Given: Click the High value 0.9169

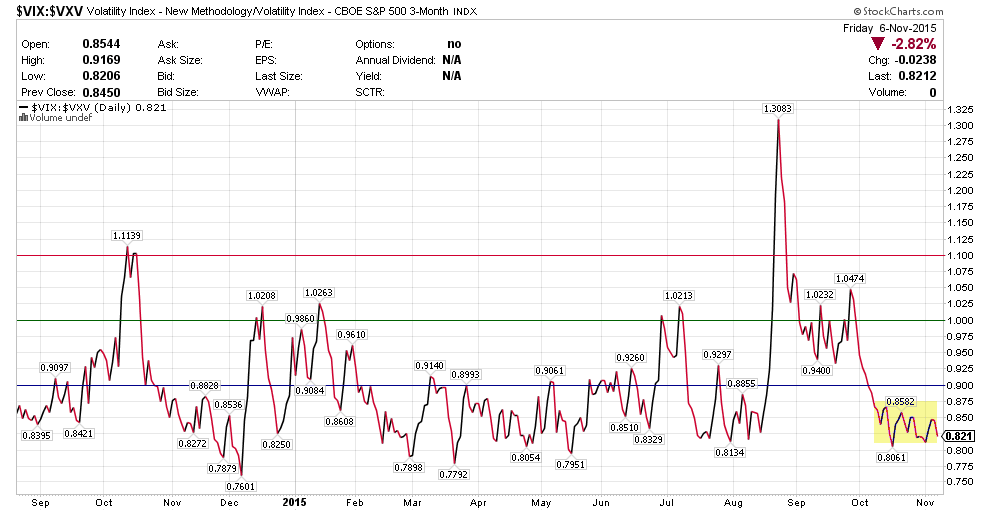Looking at the screenshot, I should 101,60.
